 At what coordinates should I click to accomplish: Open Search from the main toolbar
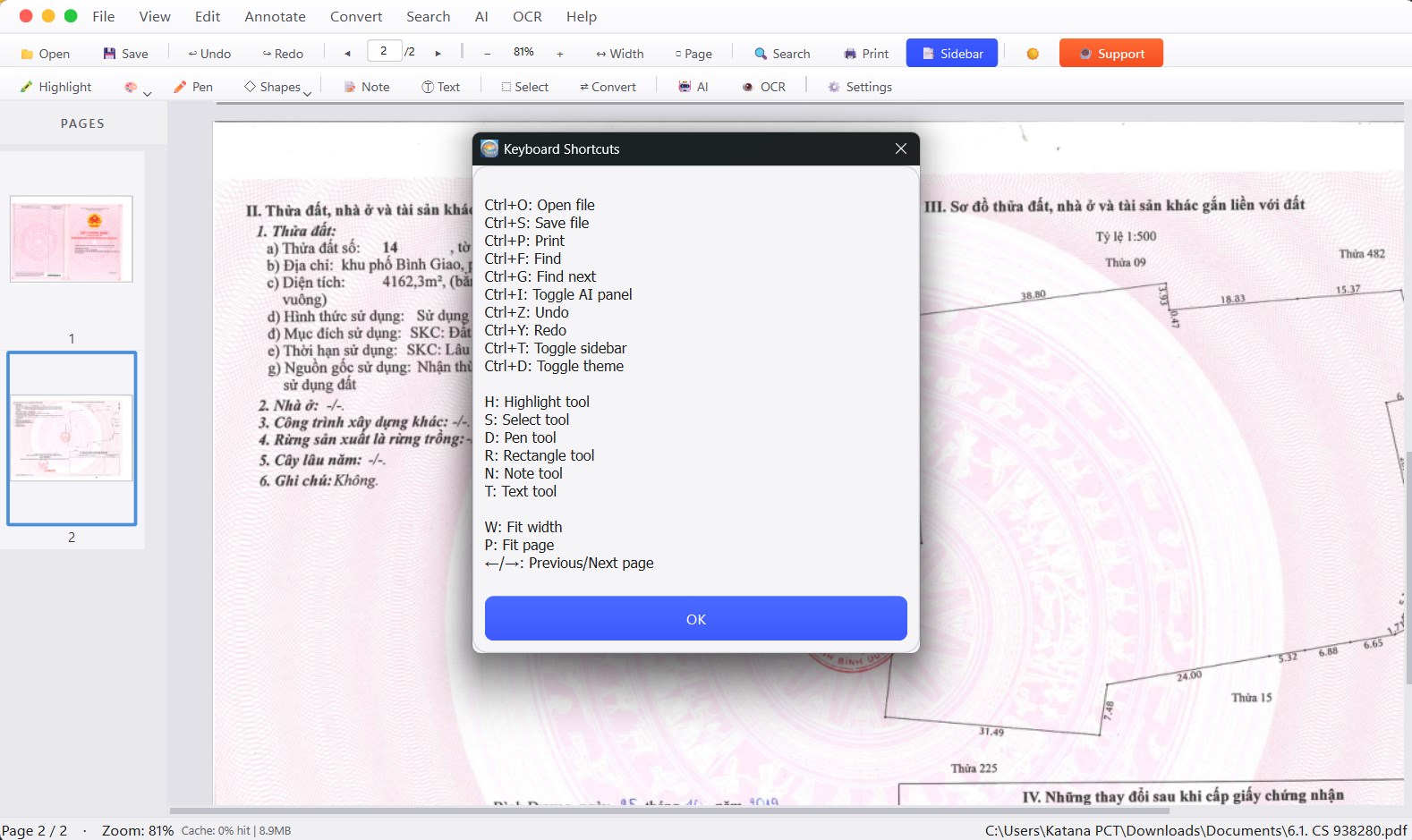click(782, 54)
